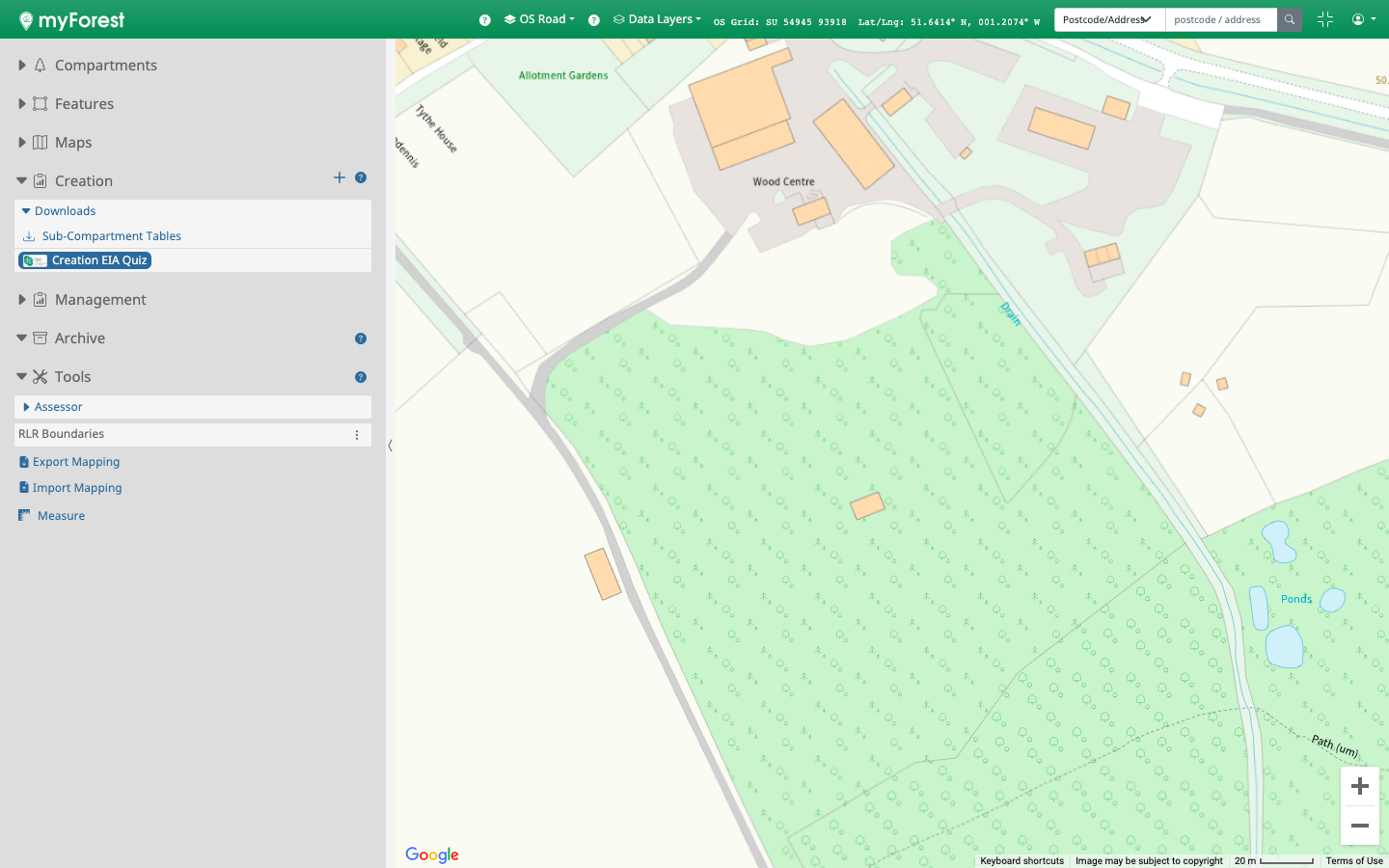
Task: Click the myForest logo
Action: coord(71,20)
